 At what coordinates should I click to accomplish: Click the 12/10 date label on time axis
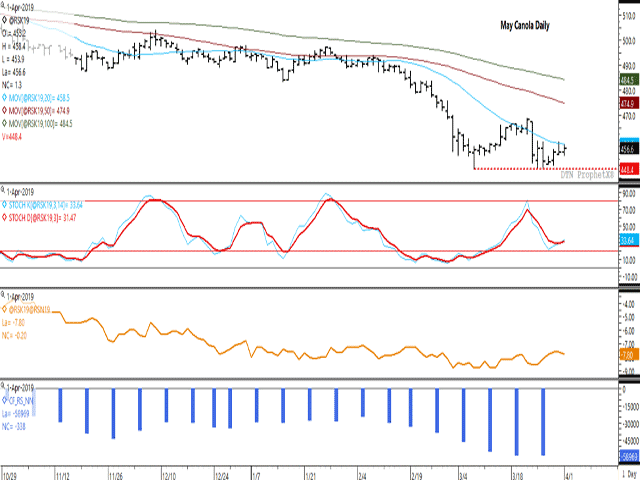169,476
